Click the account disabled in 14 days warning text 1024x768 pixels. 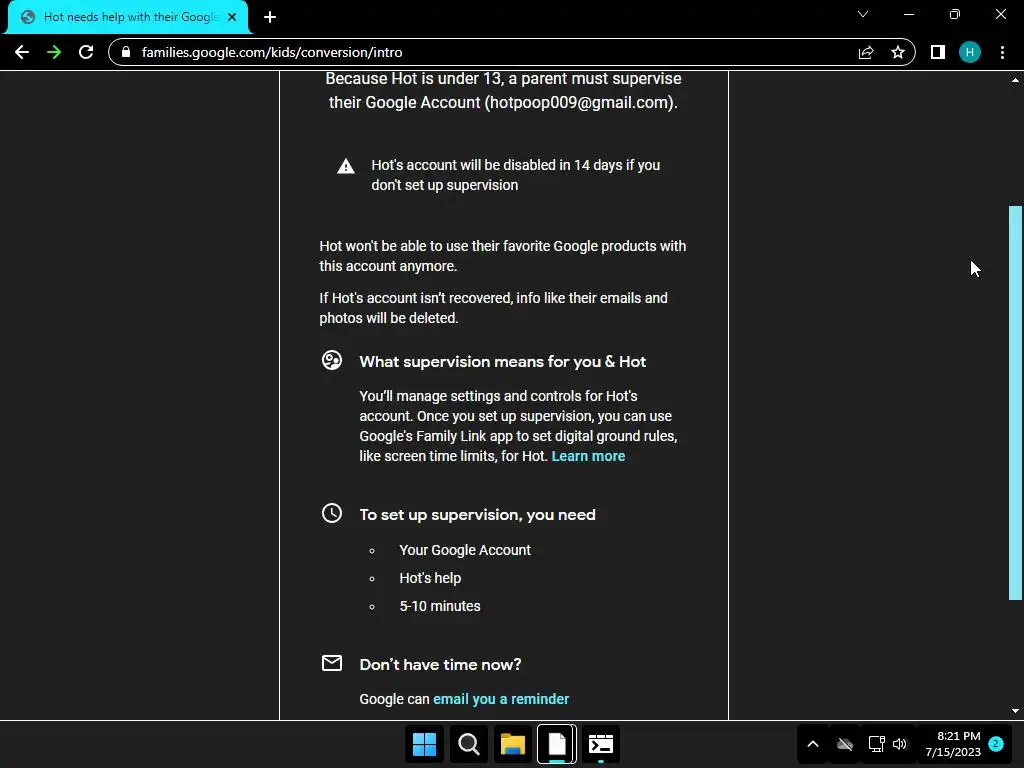pyautogui.click(x=515, y=175)
